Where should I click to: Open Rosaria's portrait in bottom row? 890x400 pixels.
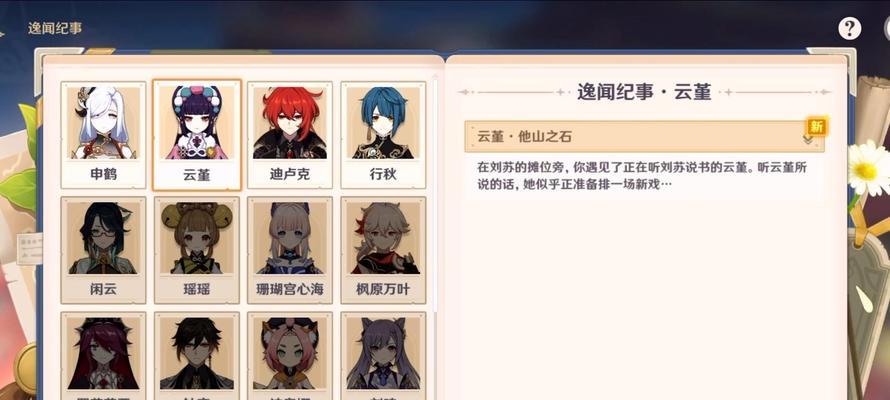coord(103,356)
